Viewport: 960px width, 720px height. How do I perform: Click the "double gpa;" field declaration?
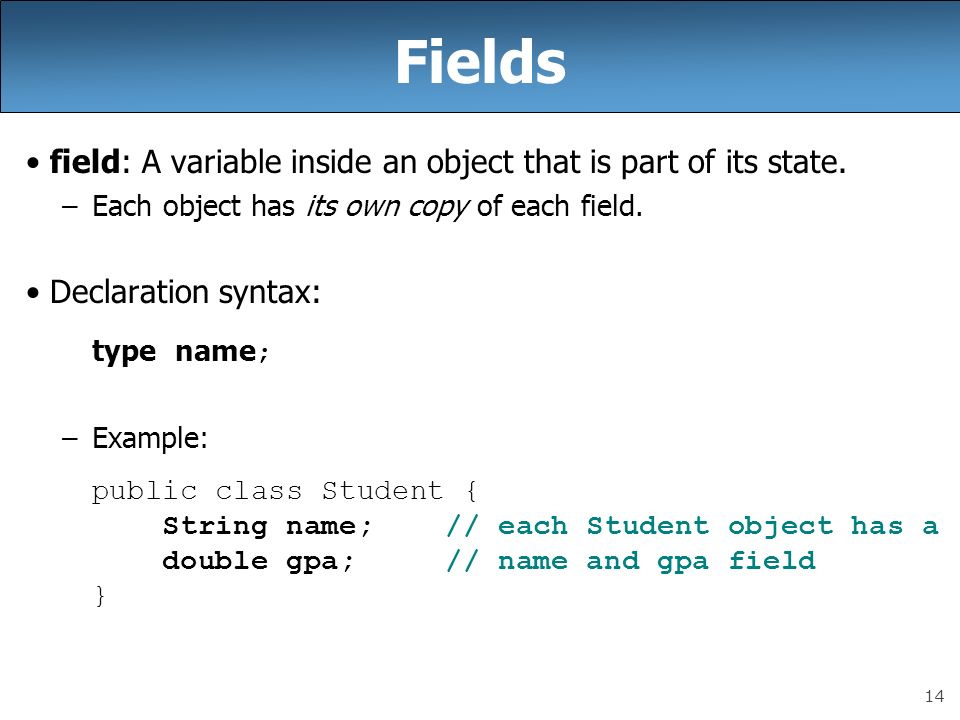click(258, 561)
